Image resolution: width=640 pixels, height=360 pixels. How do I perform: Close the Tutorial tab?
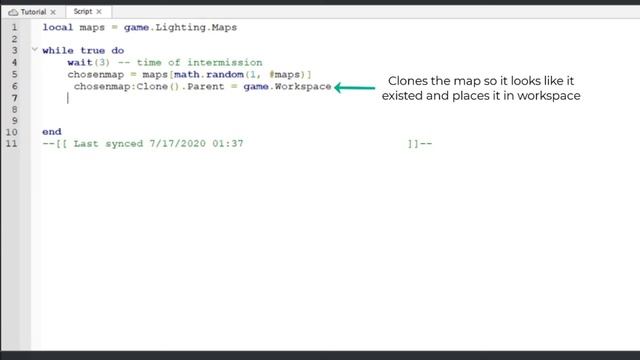(x=53, y=12)
